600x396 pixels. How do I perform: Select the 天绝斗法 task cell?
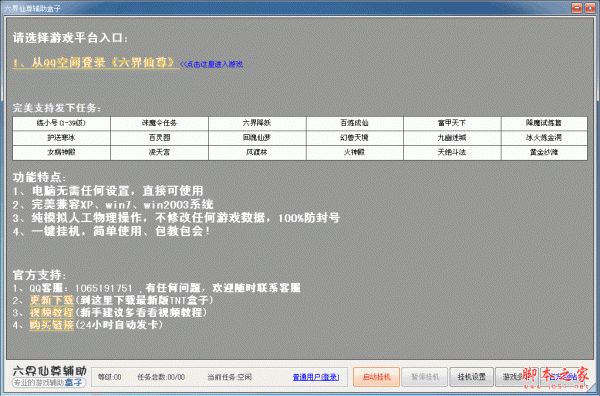(452, 153)
